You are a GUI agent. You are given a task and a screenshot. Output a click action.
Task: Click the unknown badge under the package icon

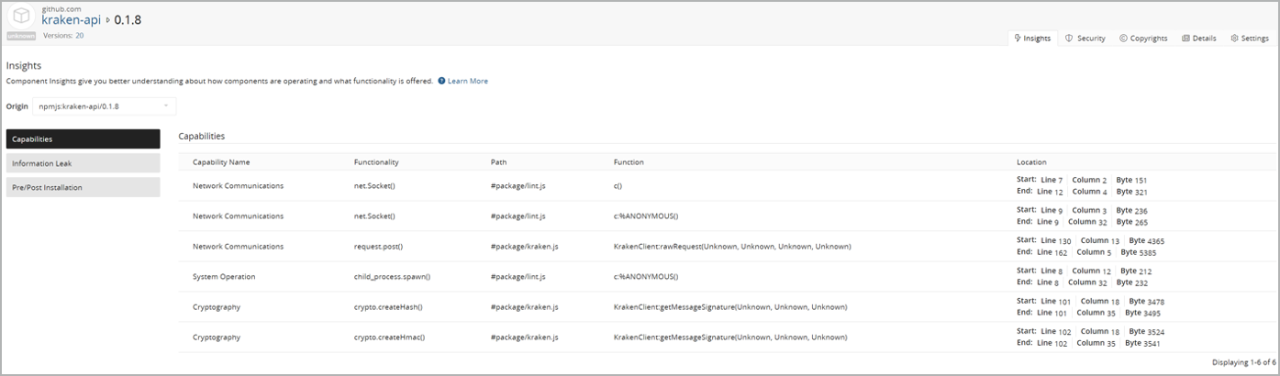click(x=21, y=36)
